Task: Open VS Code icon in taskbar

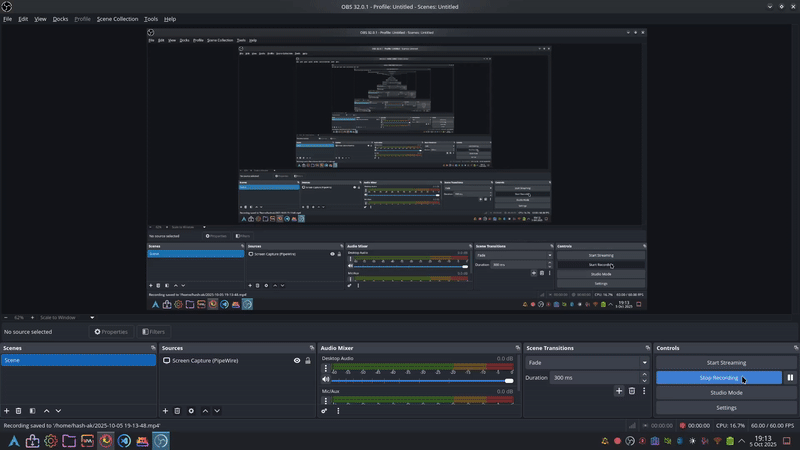Action: click(124, 441)
